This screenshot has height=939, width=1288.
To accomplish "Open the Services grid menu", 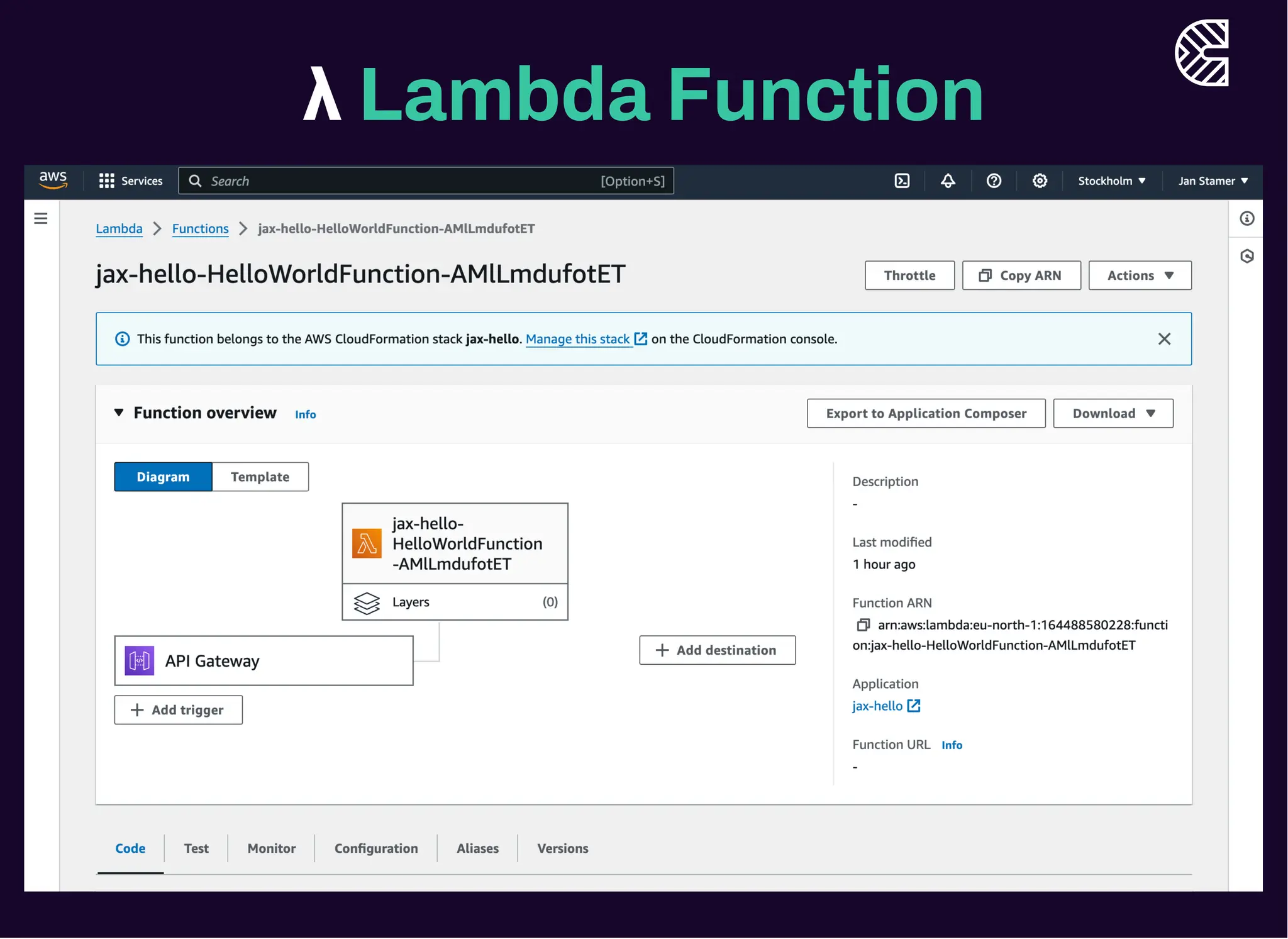I will (x=131, y=181).
